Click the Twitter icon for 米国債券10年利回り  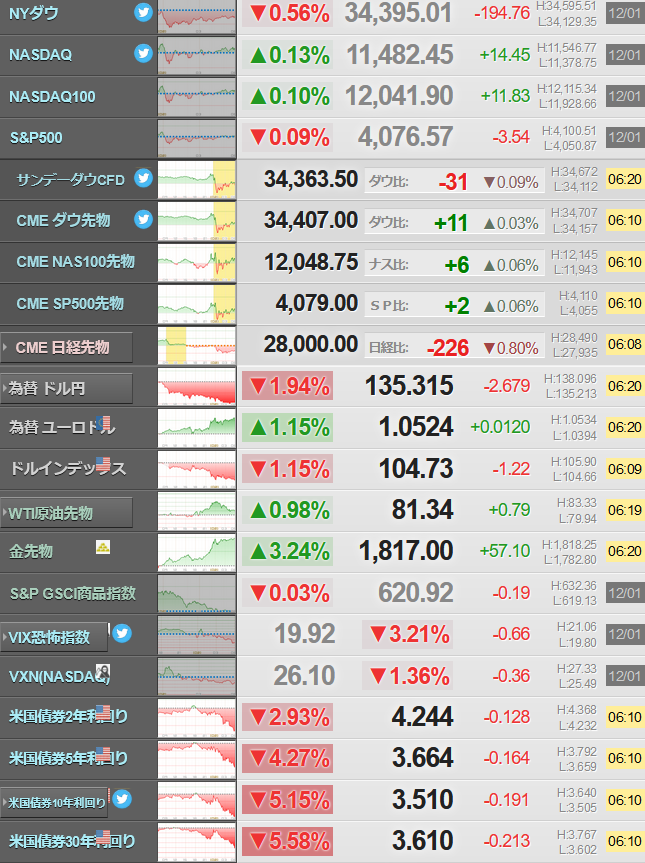[122, 799]
